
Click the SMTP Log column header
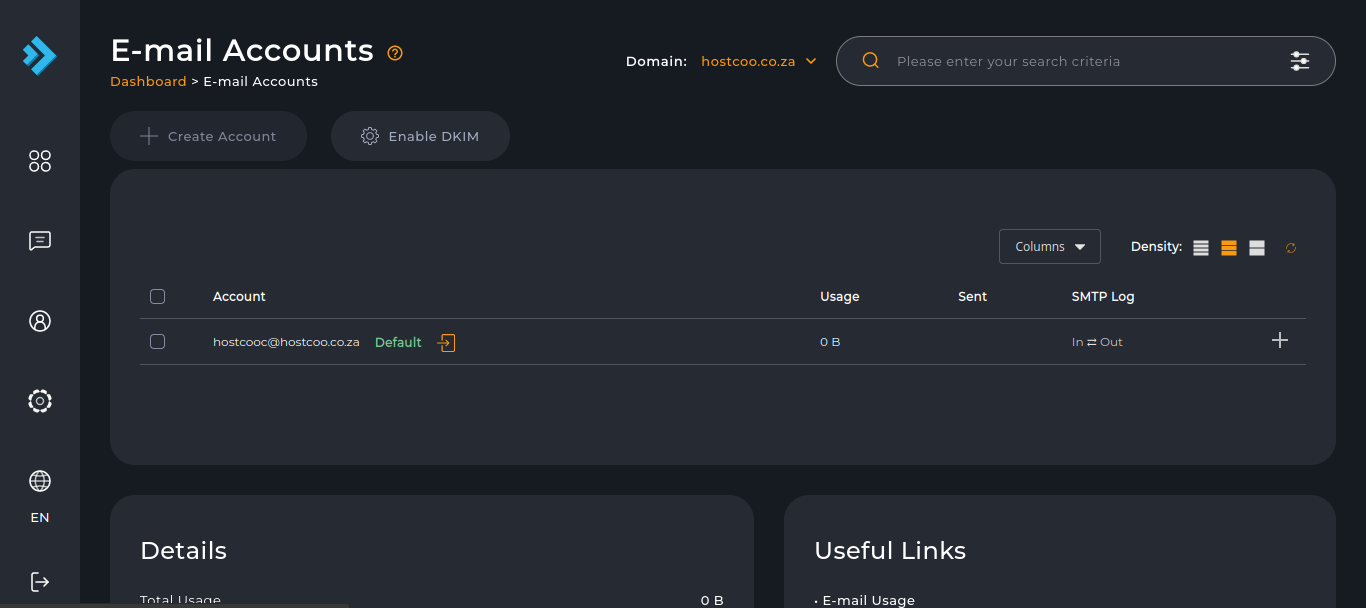point(1103,296)
